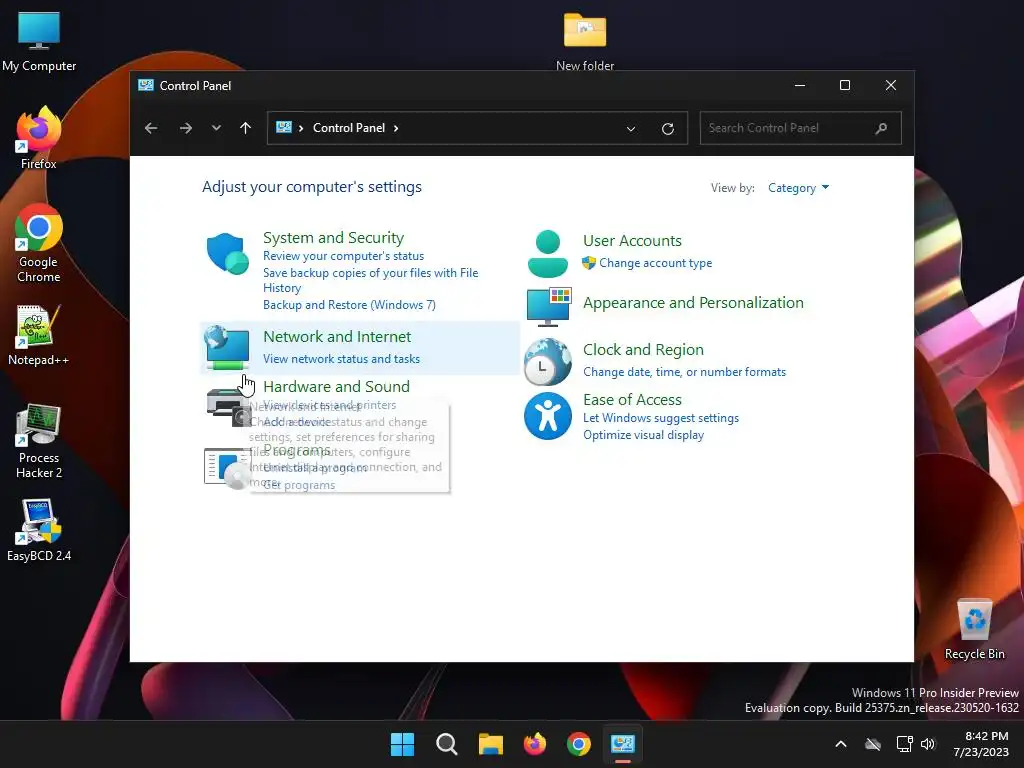Open Network and Internet heading link
Viewport: 1024px width, 768px height.
pyautogui.click(x=337, y=337)
